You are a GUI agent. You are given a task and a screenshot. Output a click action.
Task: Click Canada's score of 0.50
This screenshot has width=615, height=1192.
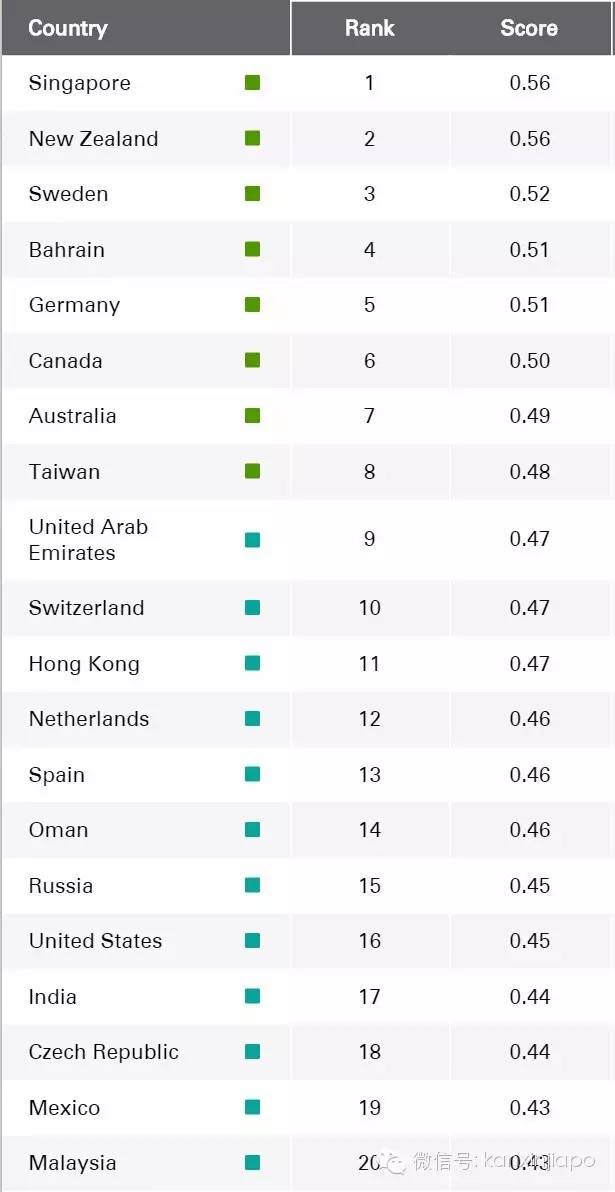[530, 361]
